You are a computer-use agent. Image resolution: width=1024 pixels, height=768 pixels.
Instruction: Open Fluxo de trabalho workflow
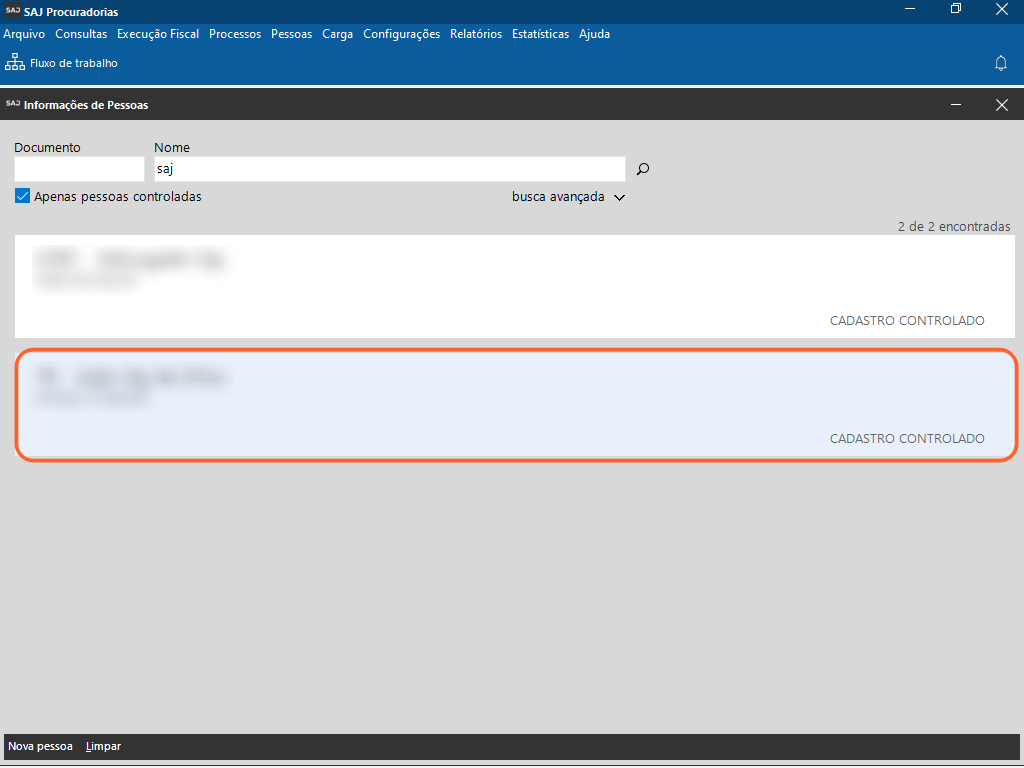click(62, 63)
